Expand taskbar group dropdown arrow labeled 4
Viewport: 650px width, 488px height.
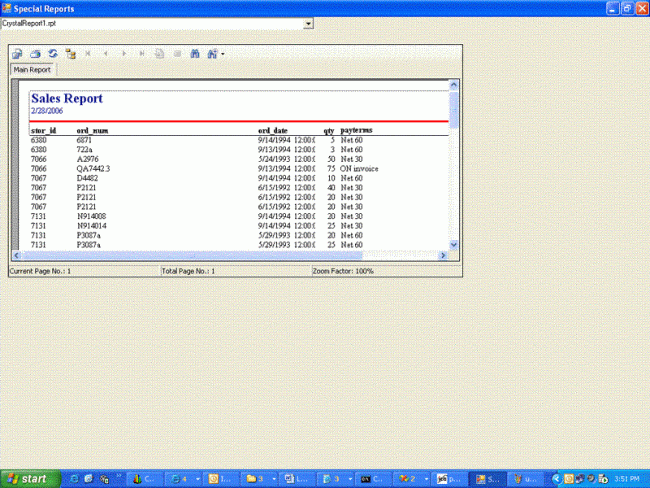(x=198, y=479)
